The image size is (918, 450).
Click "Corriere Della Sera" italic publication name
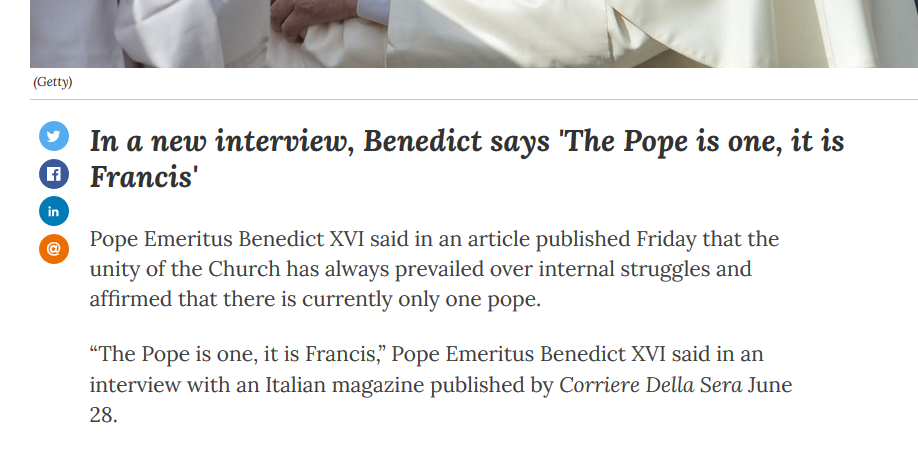pos(650,385)
